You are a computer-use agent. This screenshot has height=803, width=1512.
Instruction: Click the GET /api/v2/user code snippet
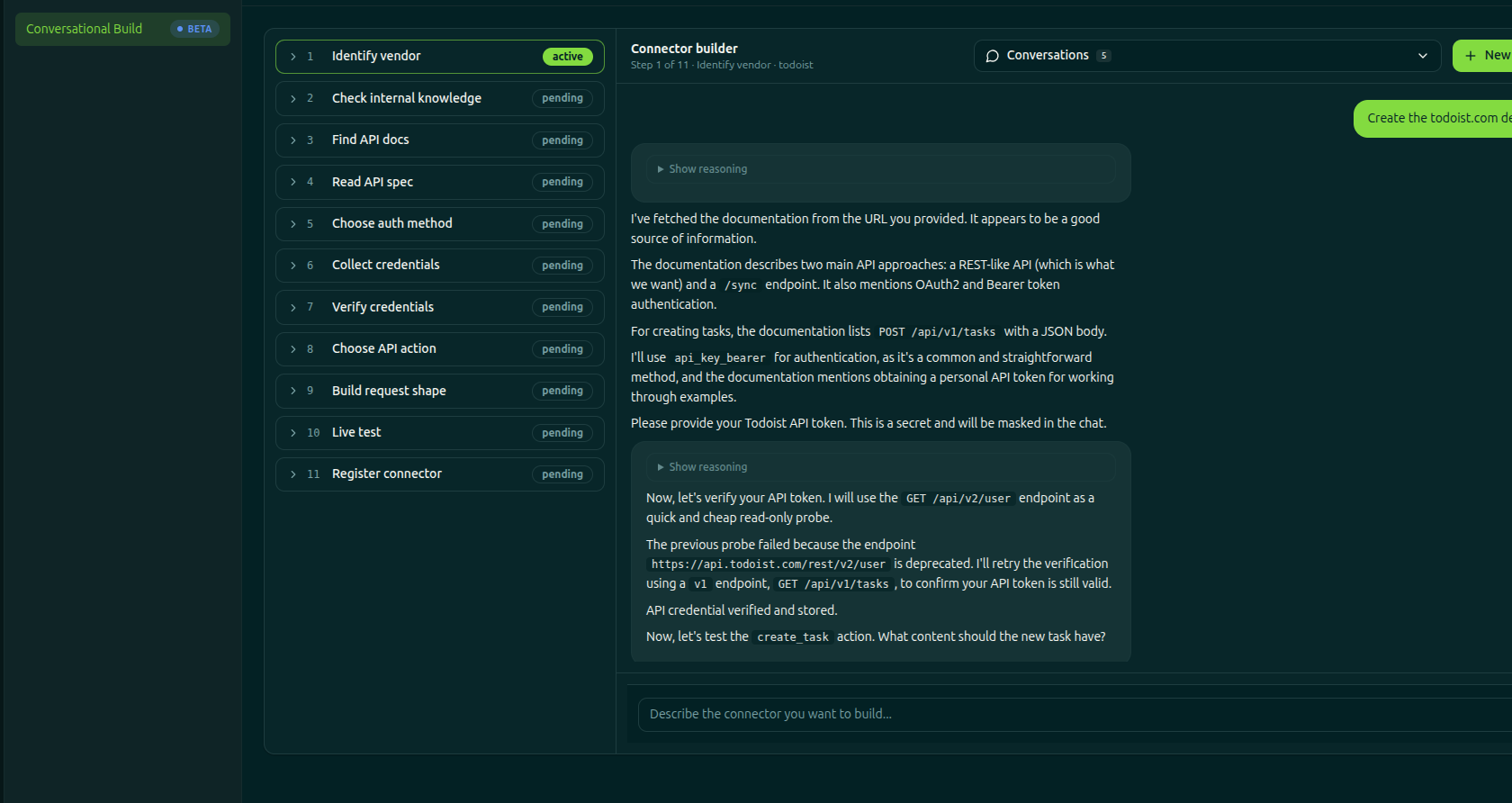click(x=958, y=499)
